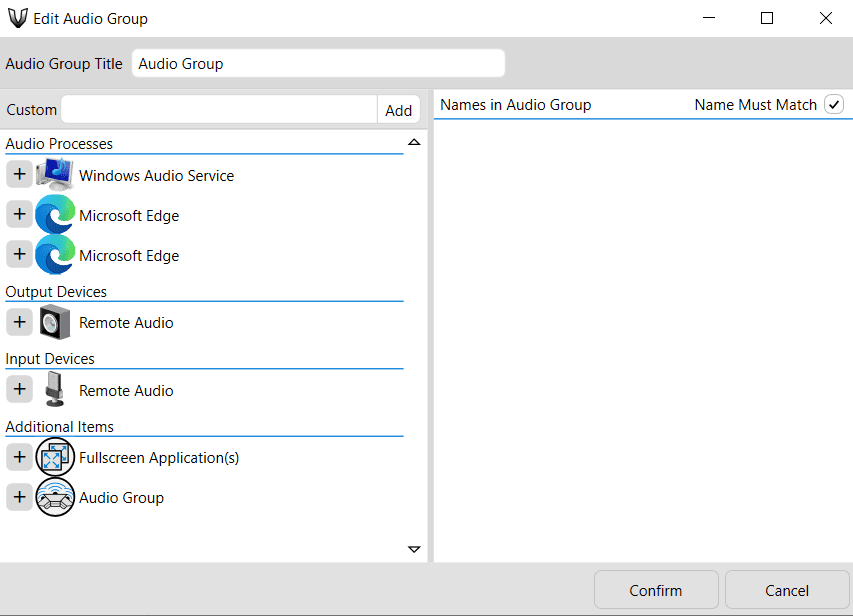Click the Audio Group Title text field
The width and height of the screenshot is (853, 616).
(x=318, y=64)
